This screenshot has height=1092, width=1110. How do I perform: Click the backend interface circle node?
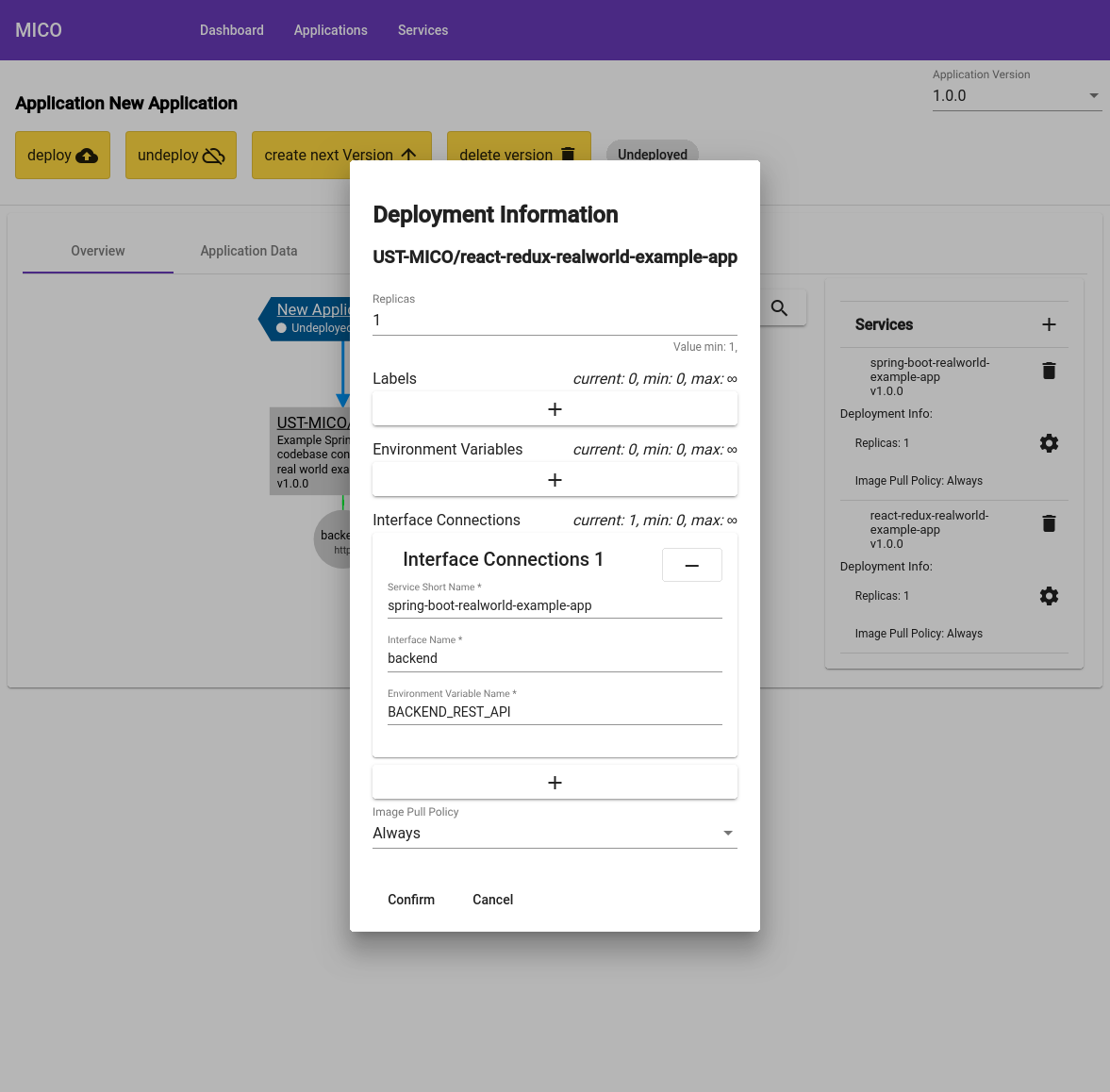pos(333,540)
